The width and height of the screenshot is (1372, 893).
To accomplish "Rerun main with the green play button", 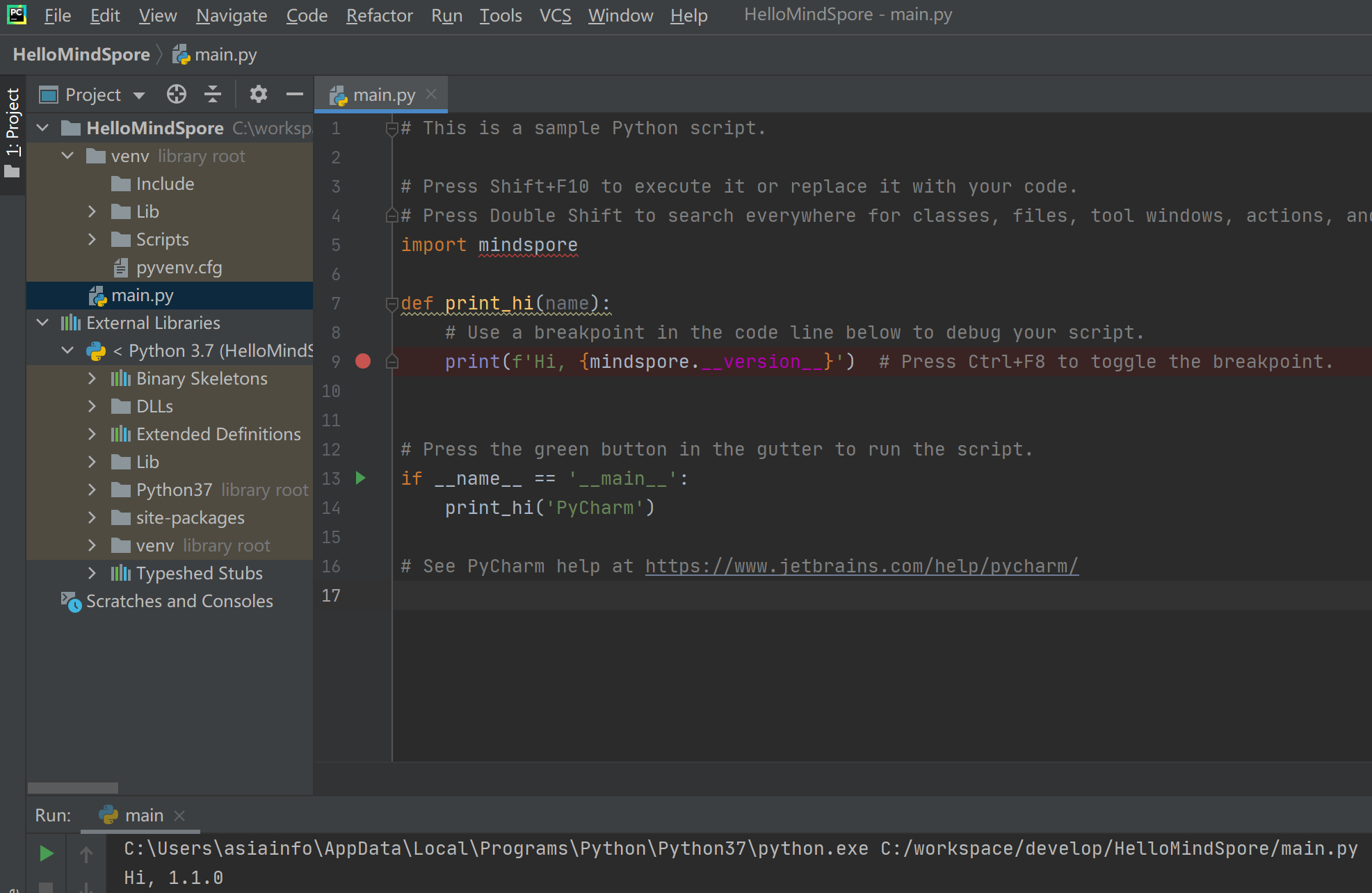I will pos(46,853).
